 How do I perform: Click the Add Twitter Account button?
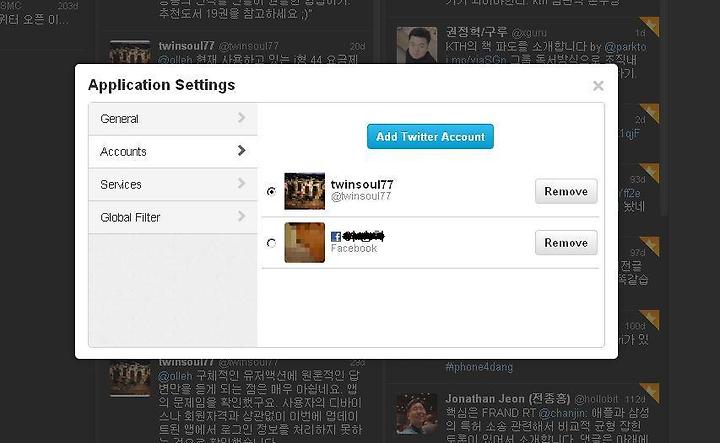(x=430, y=136)
